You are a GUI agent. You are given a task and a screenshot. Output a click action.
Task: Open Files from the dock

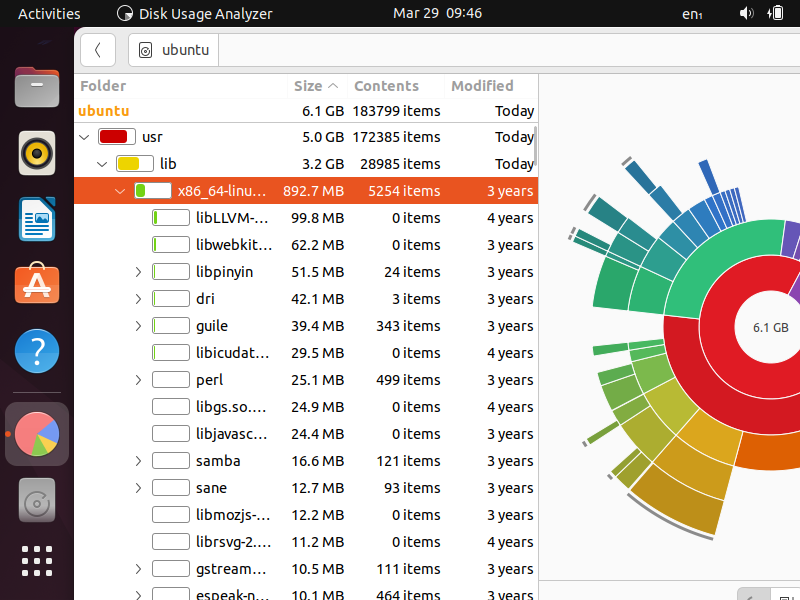[37, 87]
